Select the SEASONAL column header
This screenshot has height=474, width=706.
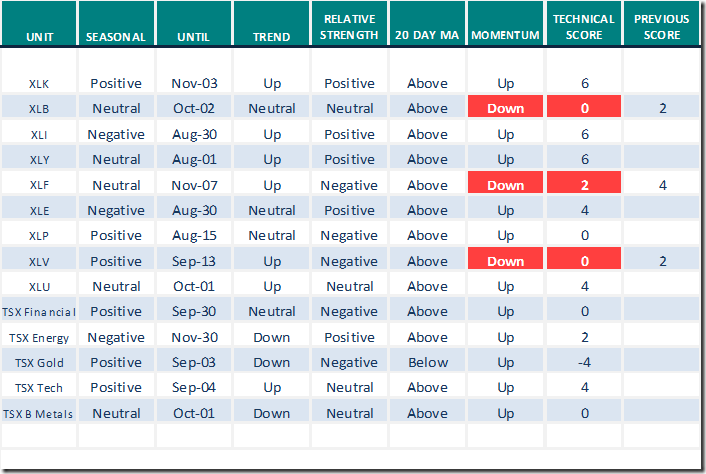[115, 37]
